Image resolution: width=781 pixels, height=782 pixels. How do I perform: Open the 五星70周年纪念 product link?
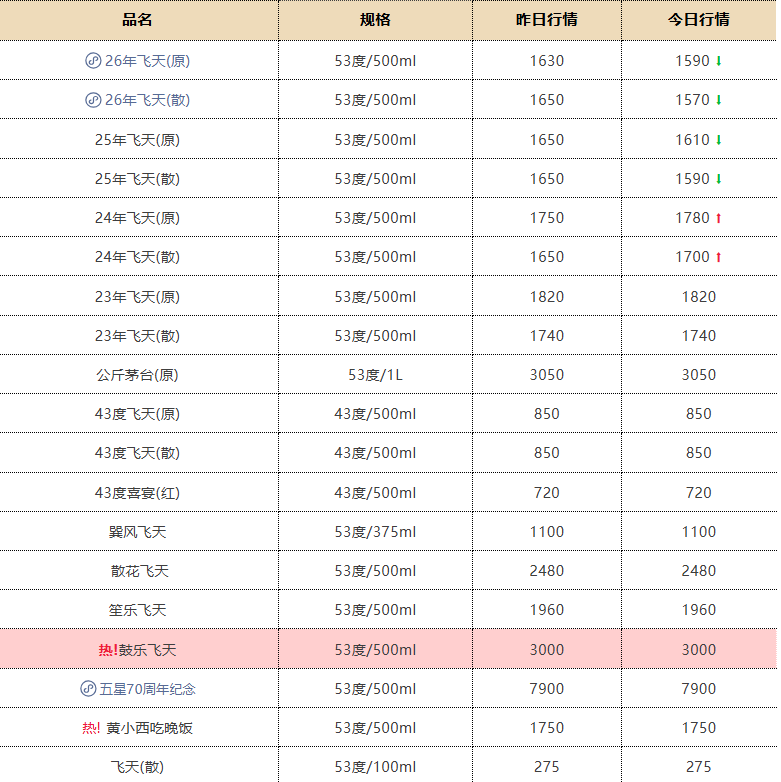147,689
